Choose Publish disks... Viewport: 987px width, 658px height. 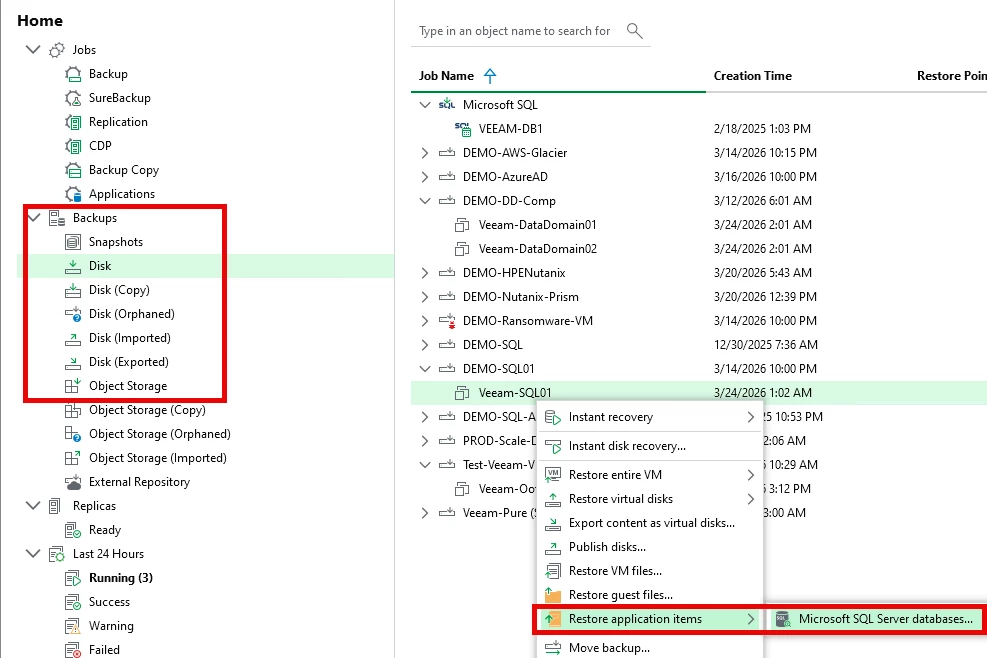(x=650, y=547)
